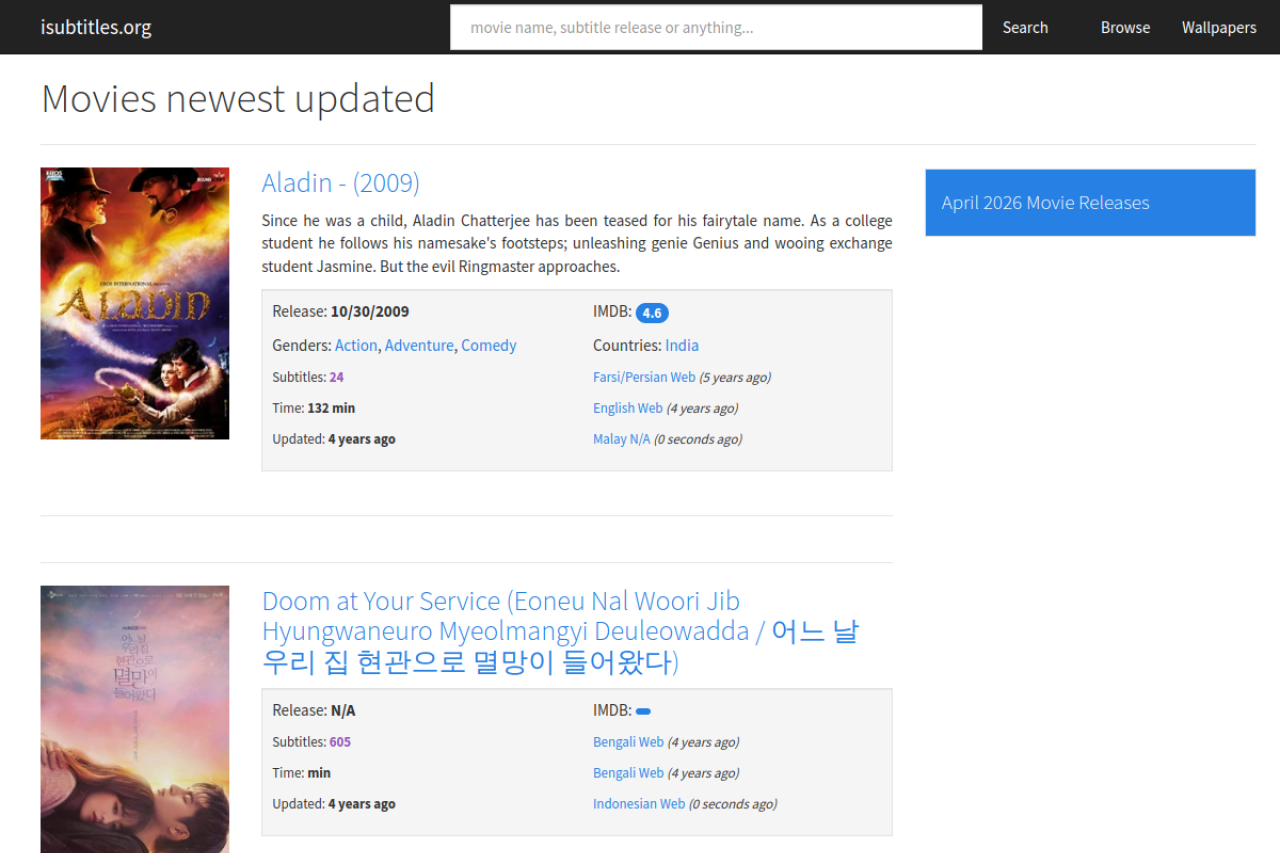Open the Indonesian Web subtitle link
The height and width of the screenshot is (853, 1280).
coord(639,804)
